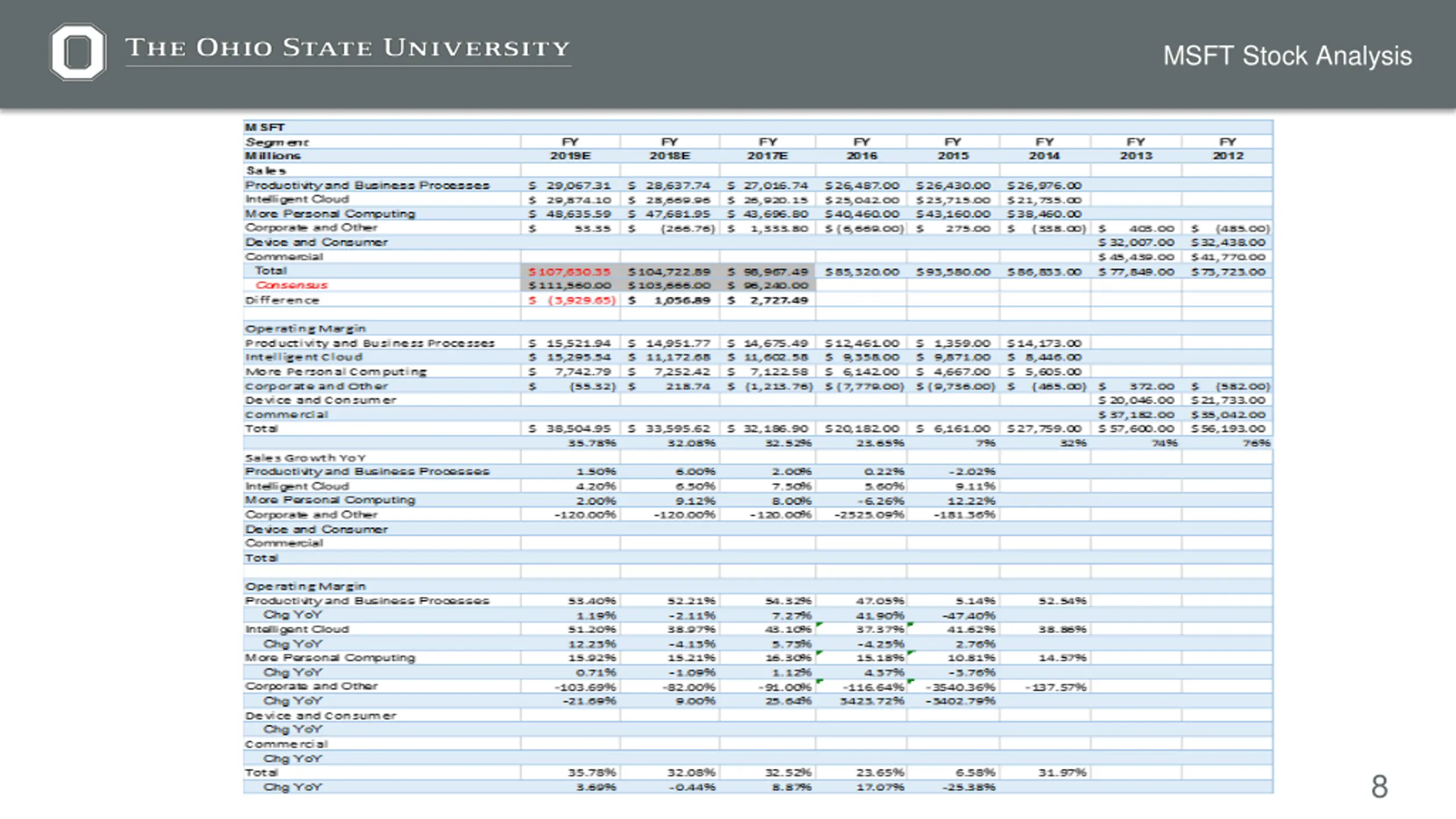1456x819 pixels.
Task: Click the "2014" fiscal year header
Action: pyautogui.click(x=1044, y=155)
